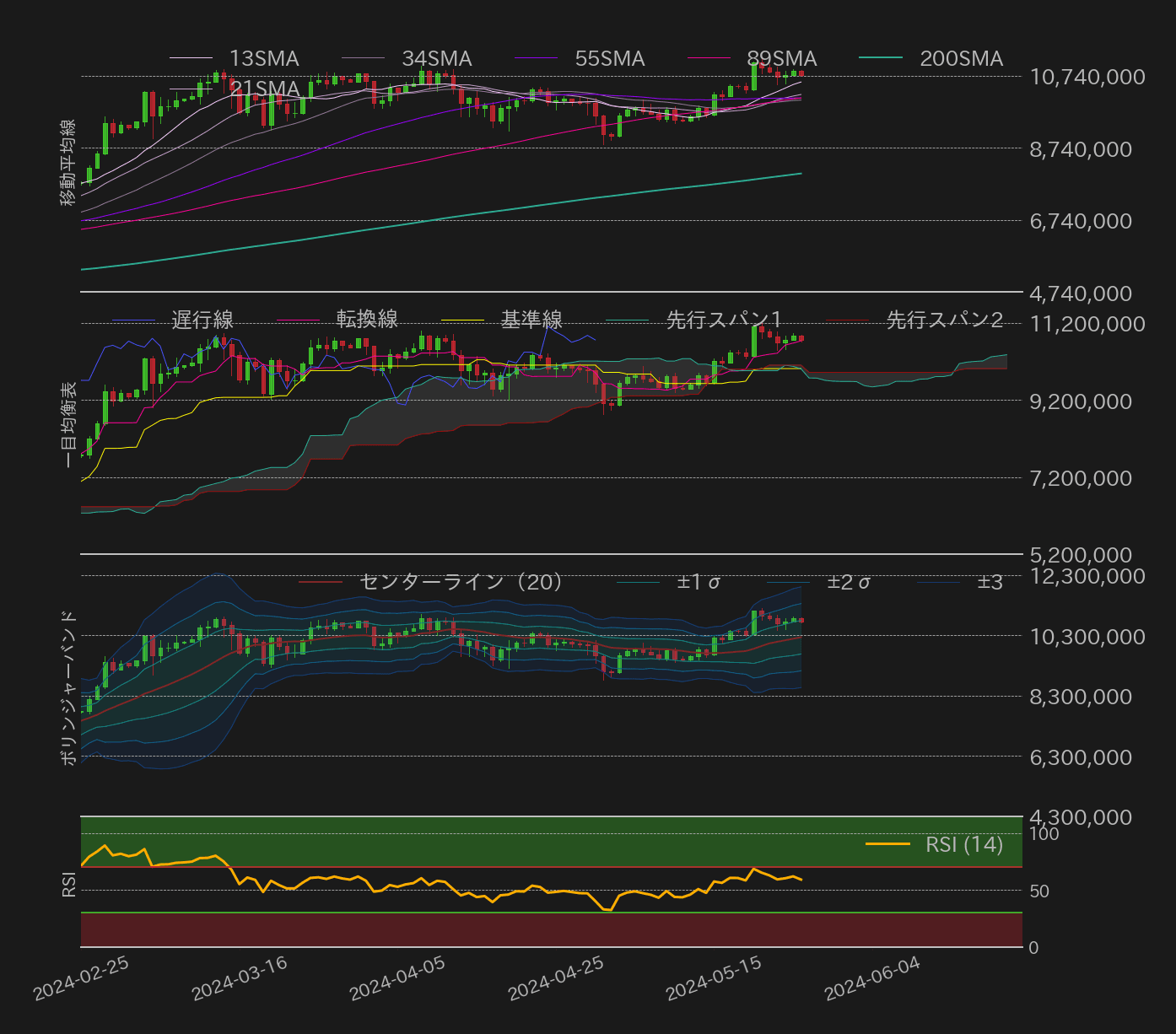Toggle the 13SMA legend entry

coord(263,59)
